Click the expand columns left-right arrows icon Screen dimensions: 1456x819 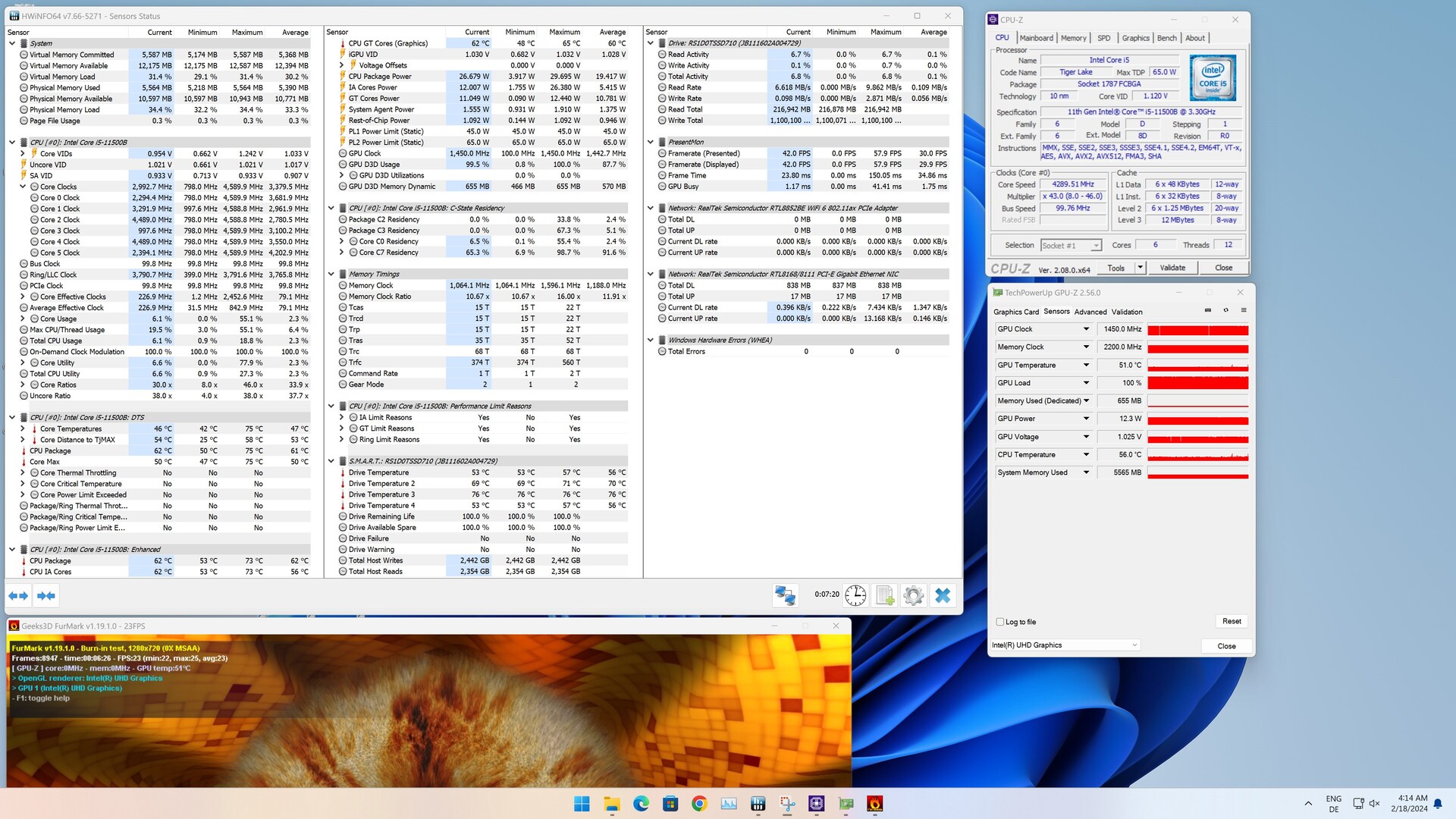(18, 596)
